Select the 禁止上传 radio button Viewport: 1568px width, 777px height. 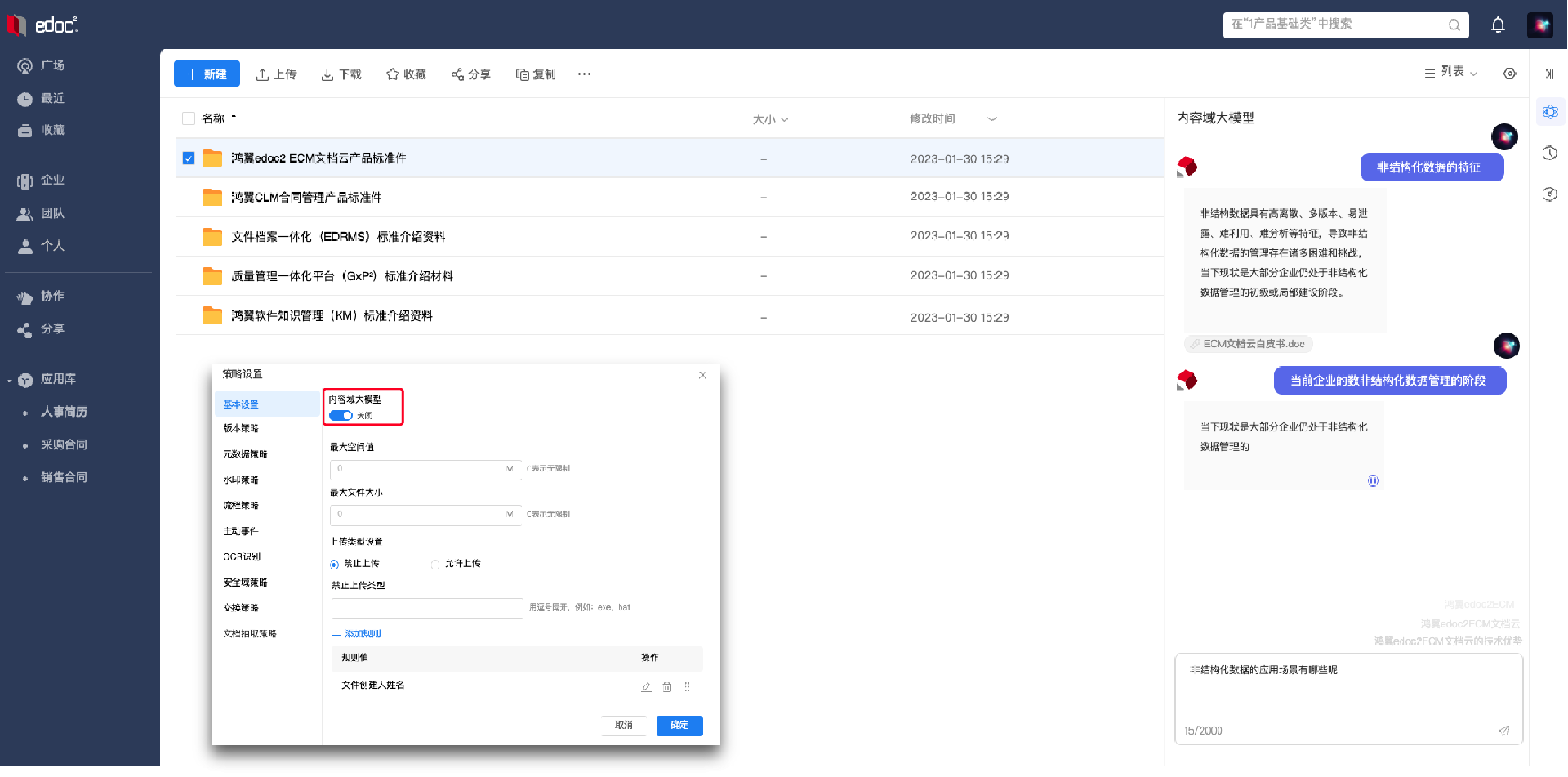pos(334,565)
